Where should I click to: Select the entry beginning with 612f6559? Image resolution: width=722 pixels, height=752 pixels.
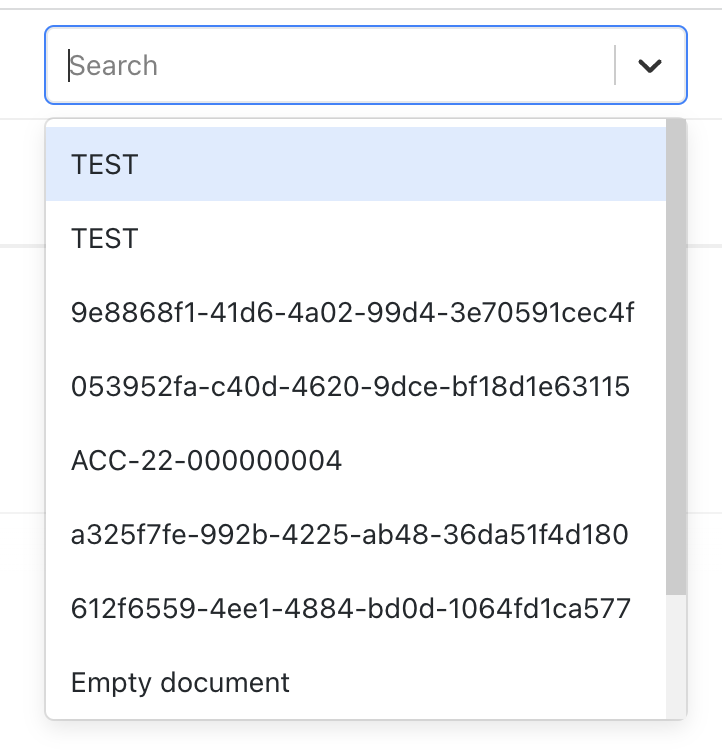351,608
